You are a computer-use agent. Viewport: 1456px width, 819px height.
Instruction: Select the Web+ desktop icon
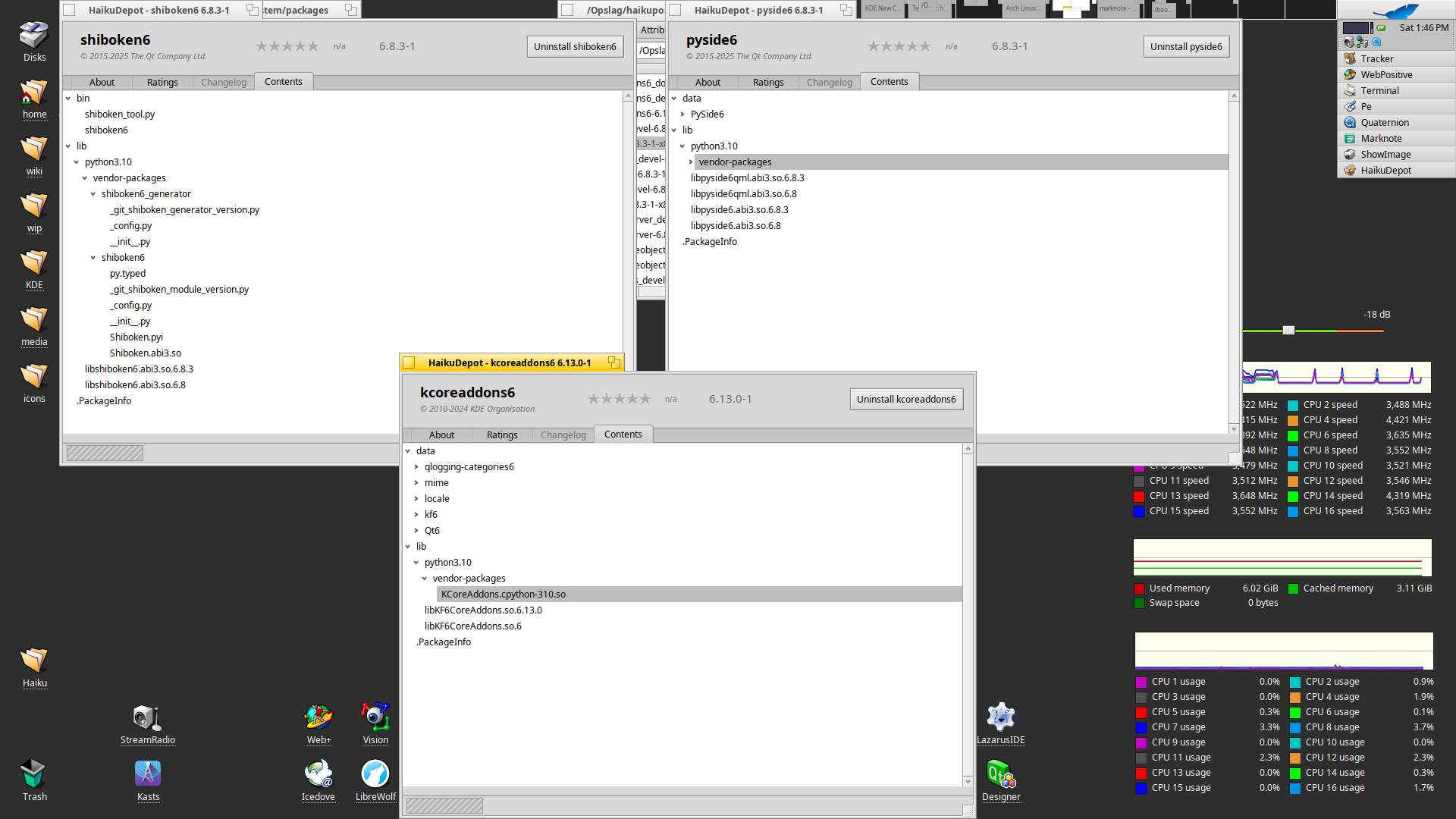point(318,724)
